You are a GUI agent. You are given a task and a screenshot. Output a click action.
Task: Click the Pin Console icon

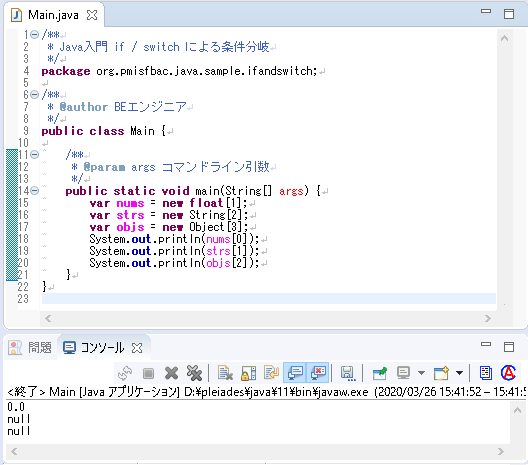point(380,373)
